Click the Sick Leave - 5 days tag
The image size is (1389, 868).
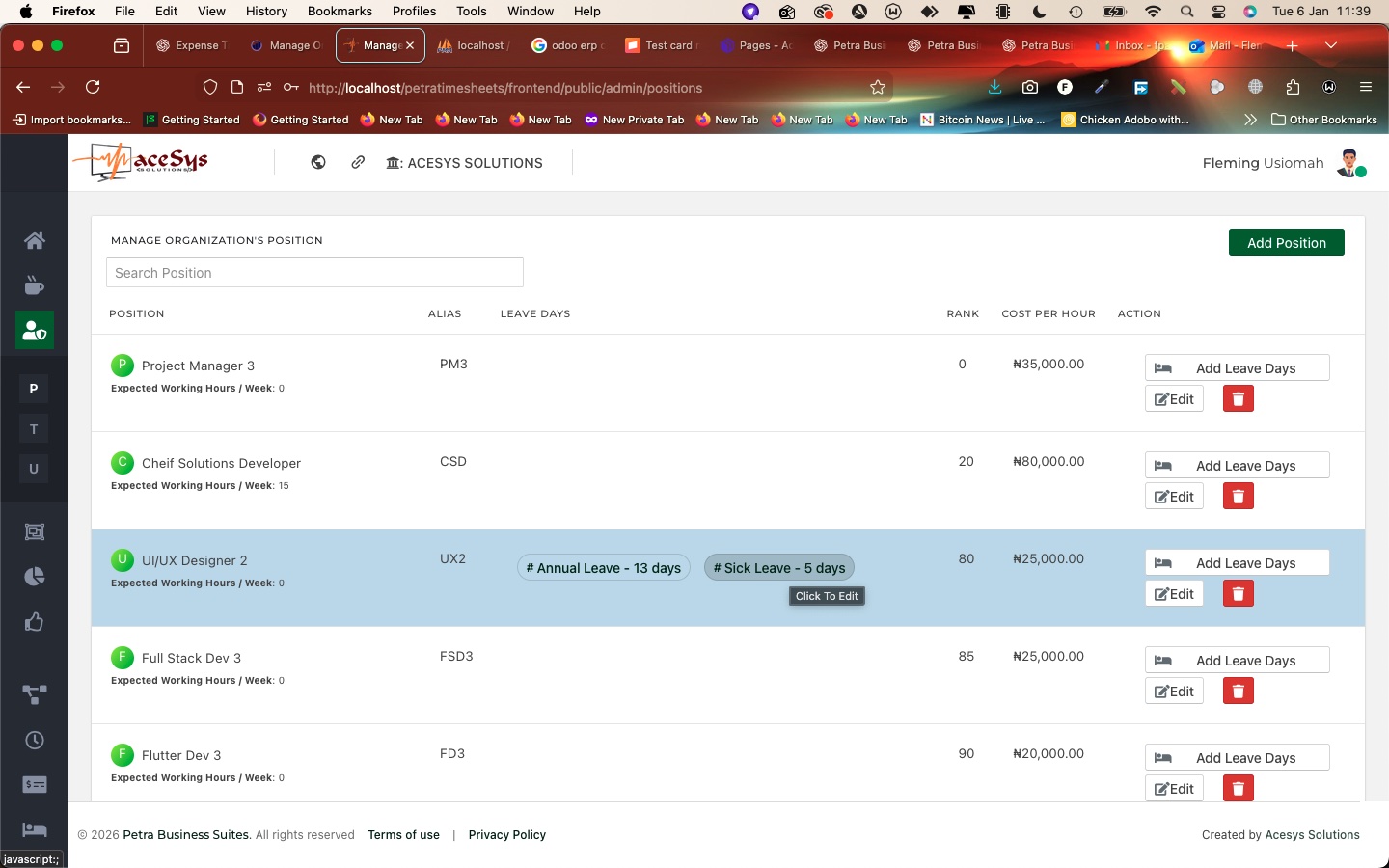point(778,568)
